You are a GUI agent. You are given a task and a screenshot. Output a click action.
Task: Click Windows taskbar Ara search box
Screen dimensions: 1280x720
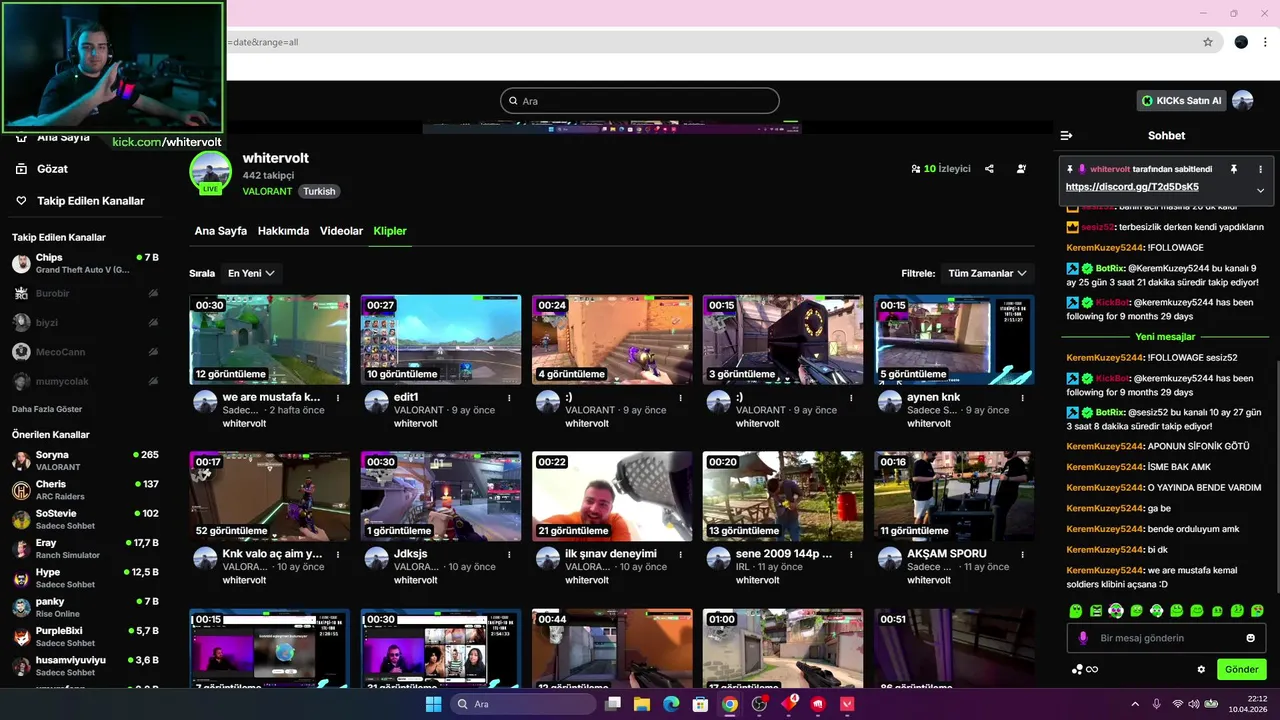click(x=524, y=704)
